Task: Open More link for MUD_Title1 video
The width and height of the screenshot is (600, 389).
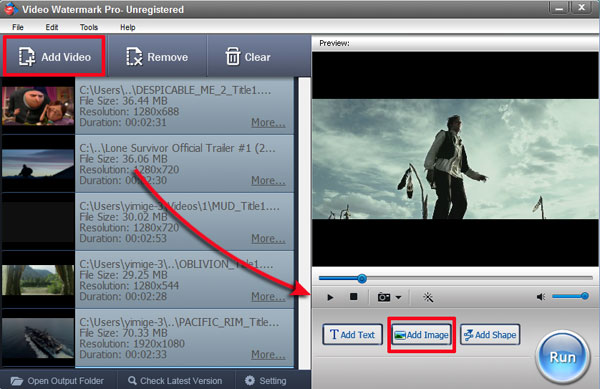Action: (x=268, y=239)
